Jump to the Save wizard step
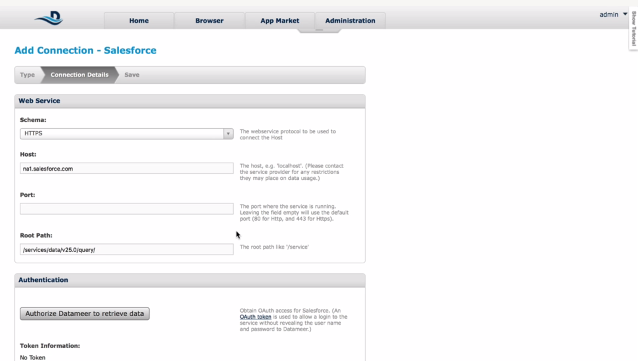 pyautogui.click(x=132, y=75)
